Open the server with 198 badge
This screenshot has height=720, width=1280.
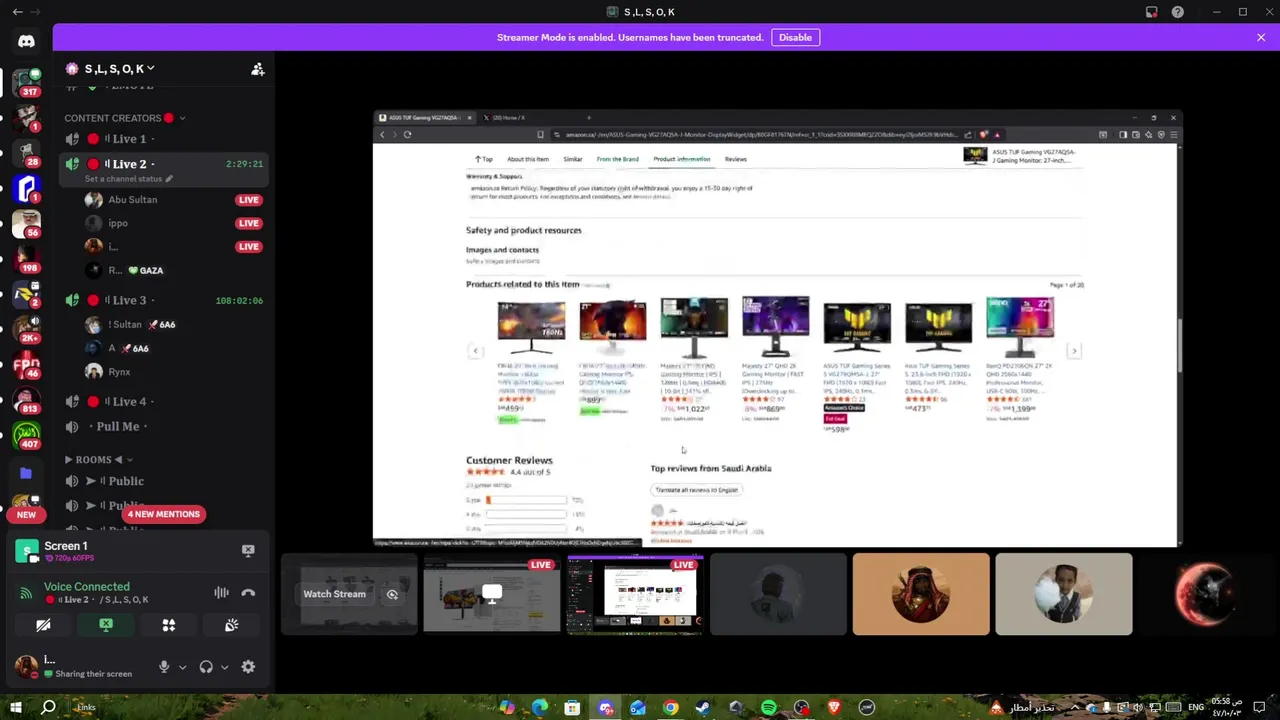pos(26,258)
